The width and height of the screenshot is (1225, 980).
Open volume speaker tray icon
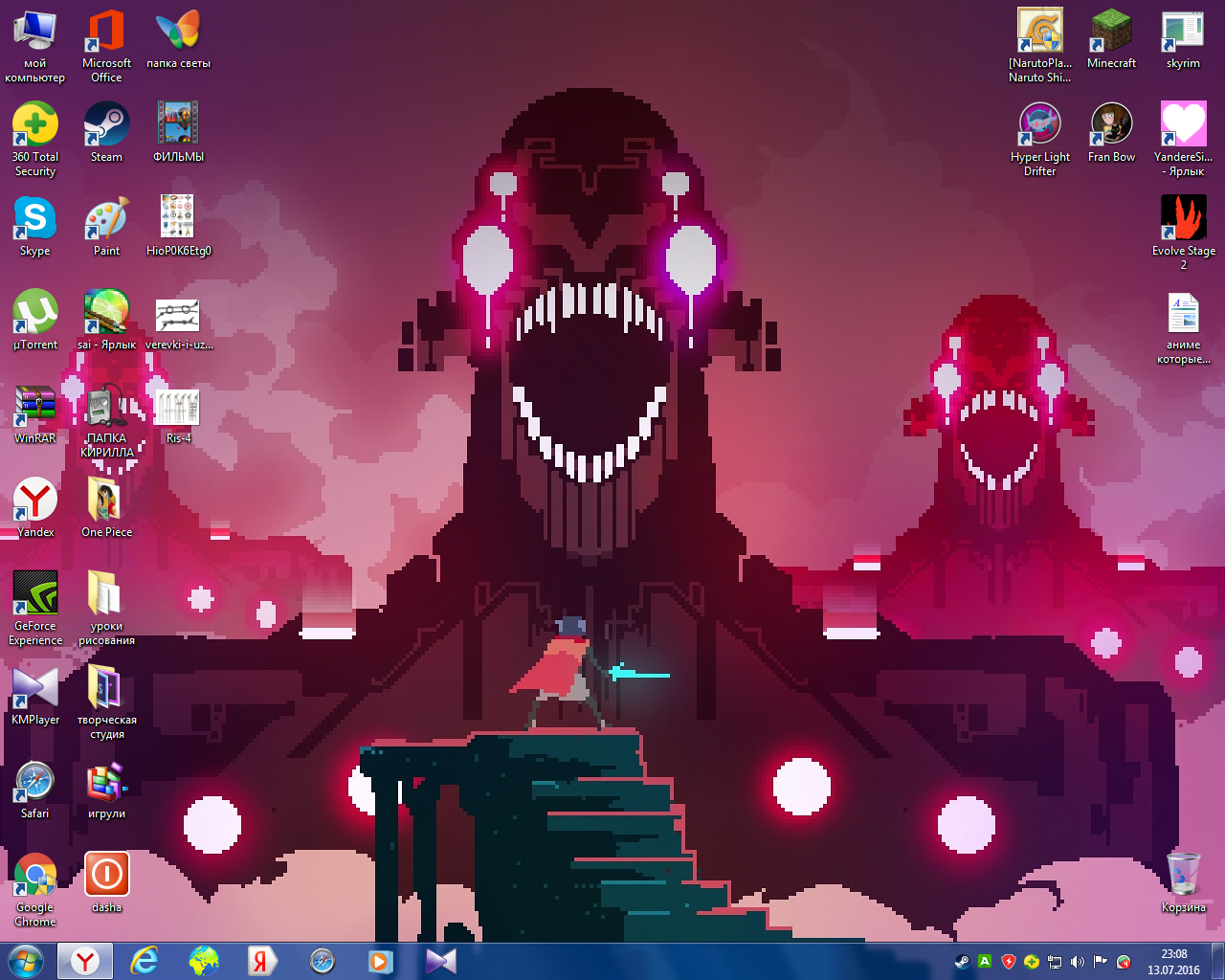click(1078, 962)
